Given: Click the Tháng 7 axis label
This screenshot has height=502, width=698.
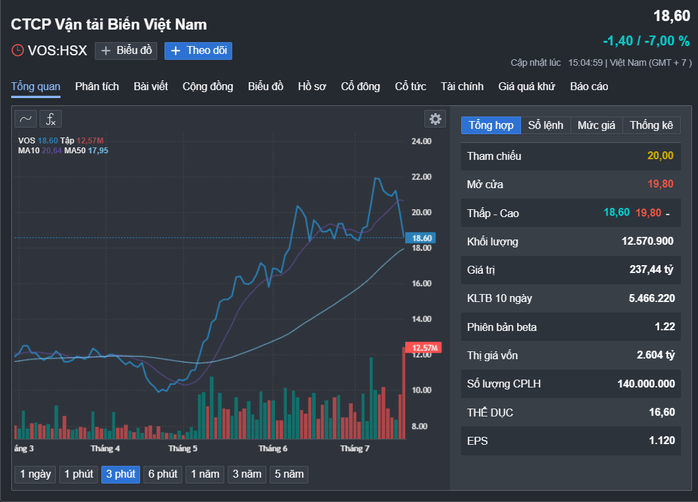Looking at the screenshot, I should coord(355,449).
